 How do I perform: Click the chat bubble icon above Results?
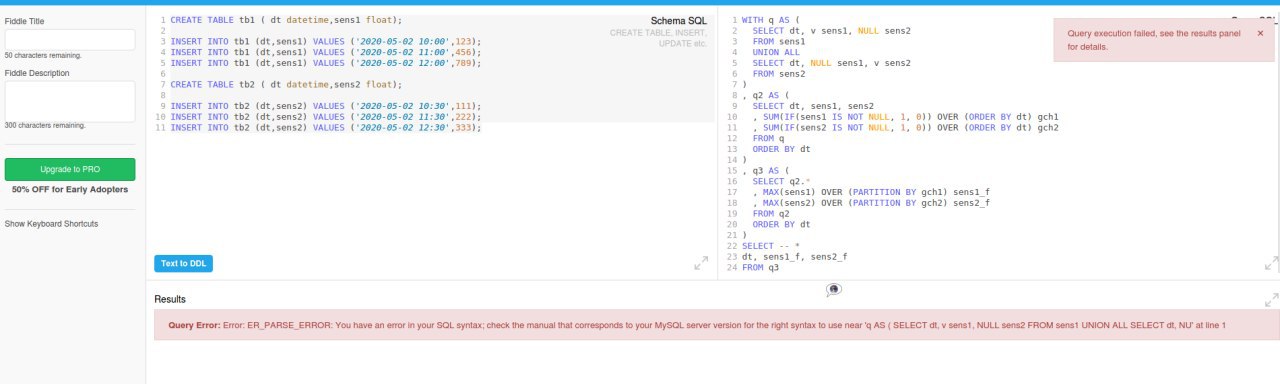point(834,289)
